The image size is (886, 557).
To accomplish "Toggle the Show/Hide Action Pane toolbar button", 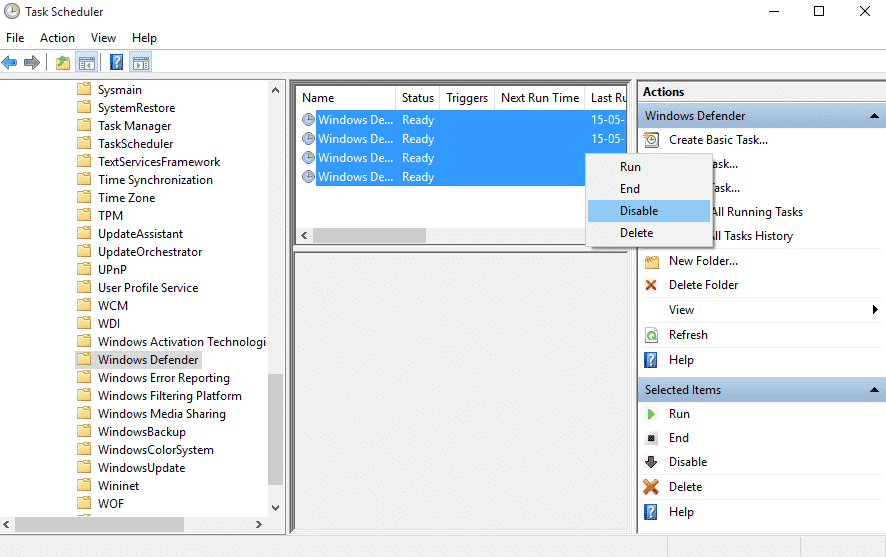I will [x=141, y=62].
